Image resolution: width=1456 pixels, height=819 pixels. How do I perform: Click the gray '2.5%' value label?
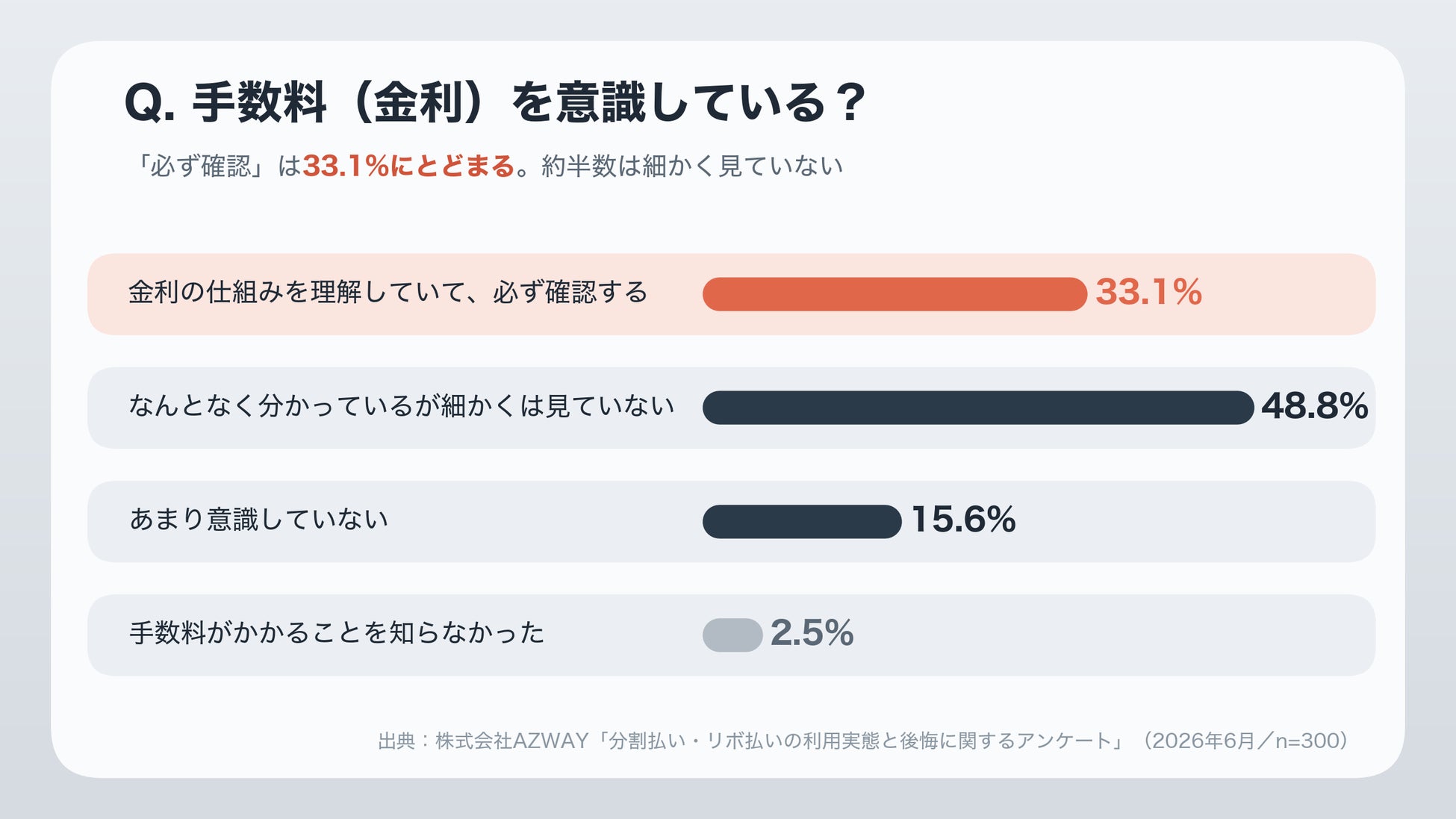point(812,633)
